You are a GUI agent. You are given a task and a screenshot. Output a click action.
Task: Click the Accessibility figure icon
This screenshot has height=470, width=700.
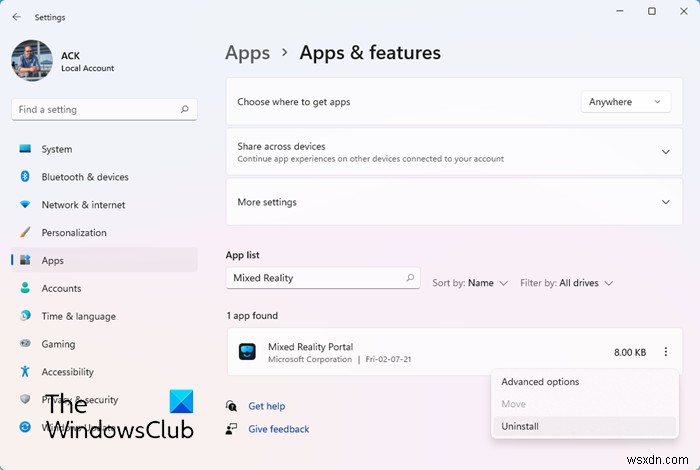tap(25, 371)
